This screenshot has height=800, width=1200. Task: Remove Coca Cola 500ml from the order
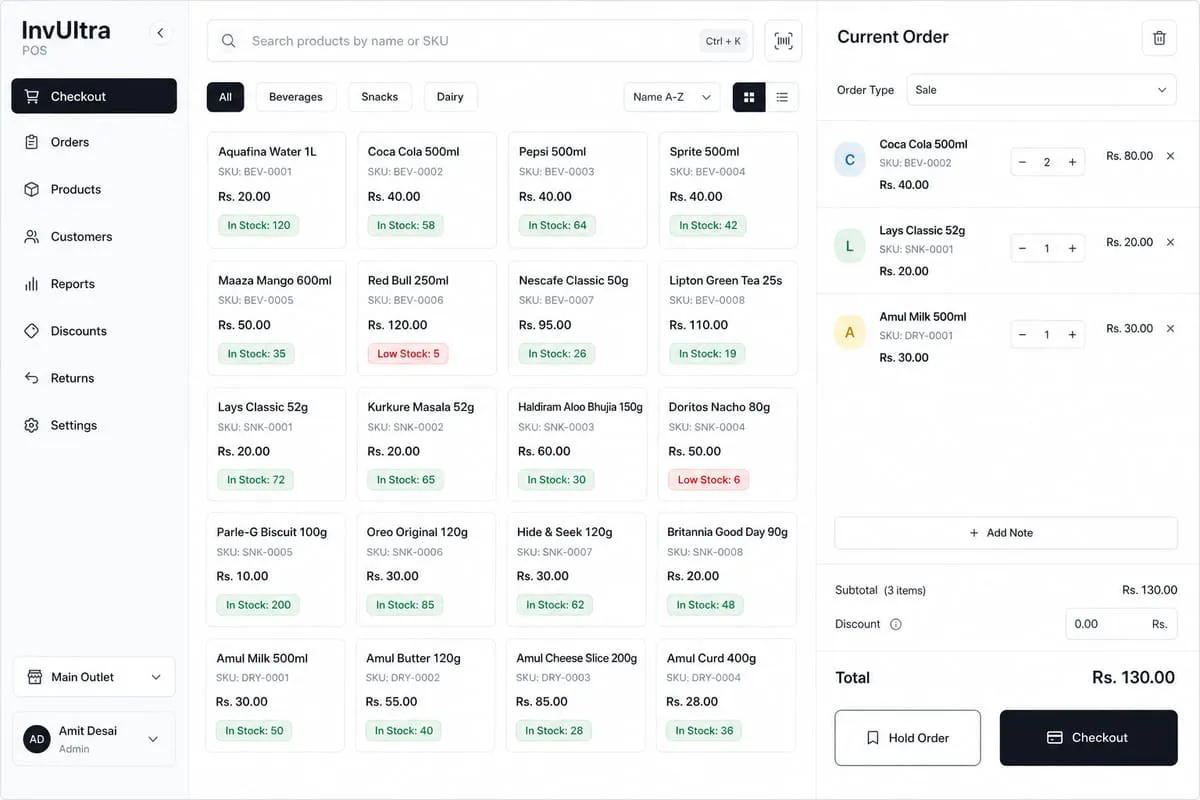click(x=1170, y=156)
